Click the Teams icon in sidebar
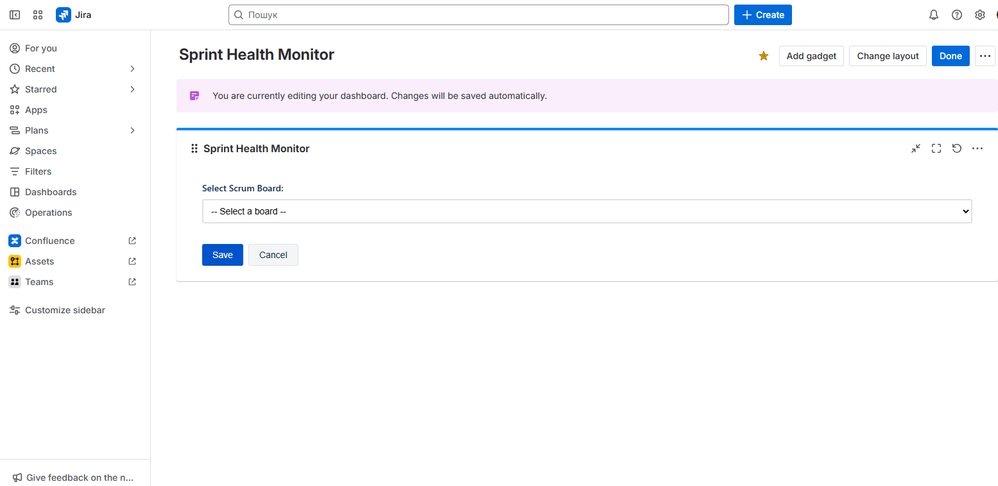Screen dimensions: 998x486 tap(15, 281)
